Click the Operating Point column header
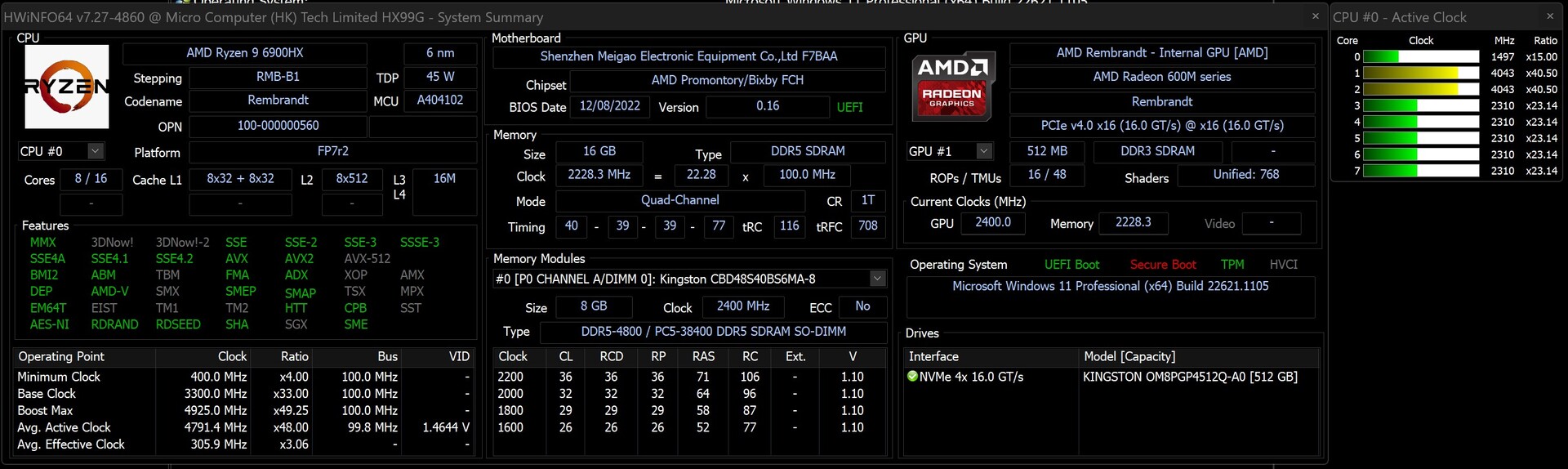This screenshot has height=469, width=1568. [85, 357]
